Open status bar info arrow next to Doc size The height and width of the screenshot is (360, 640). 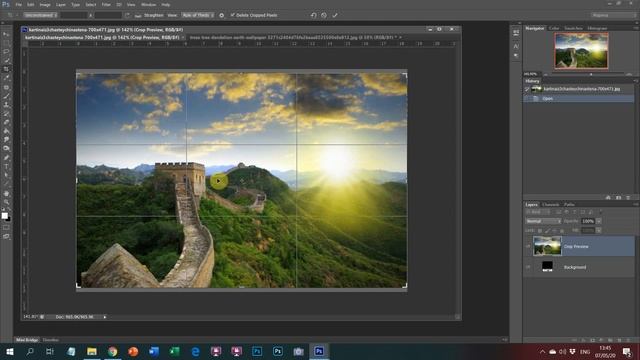(105, 317)
